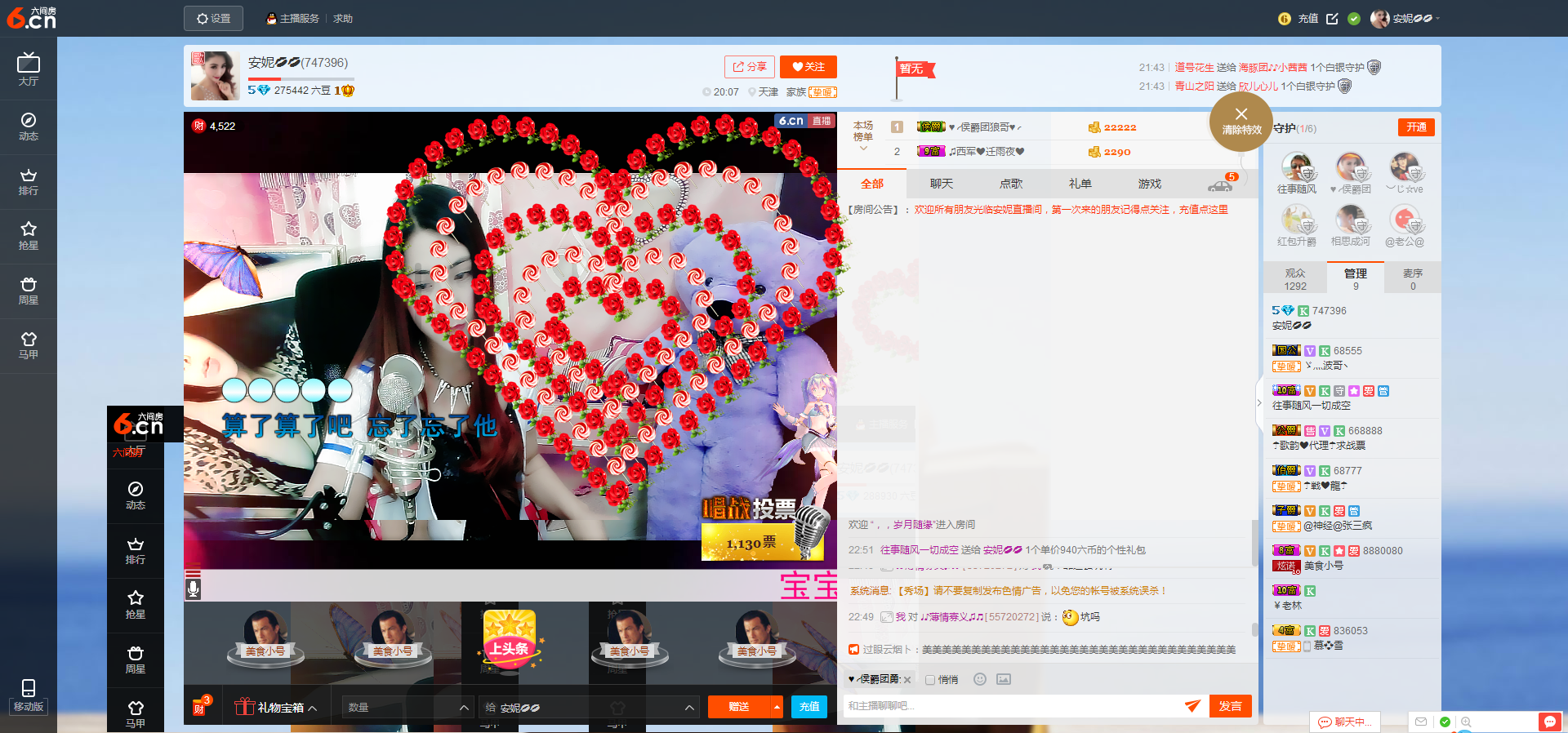Select the 游戏 tab
The height and width of the screenshot is (733, 1568).
tap(1150, 184)
